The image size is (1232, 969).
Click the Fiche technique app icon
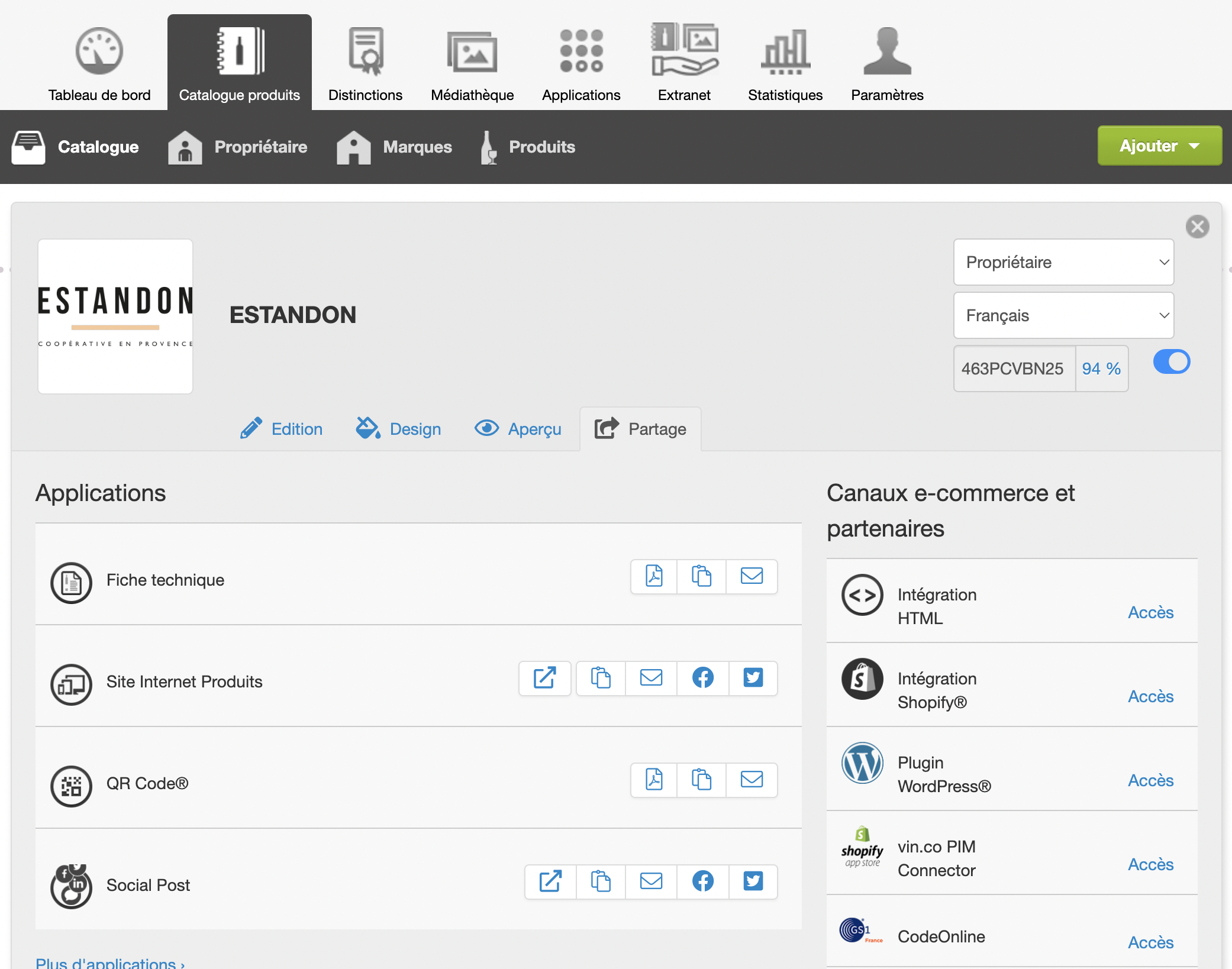(71, 583)
